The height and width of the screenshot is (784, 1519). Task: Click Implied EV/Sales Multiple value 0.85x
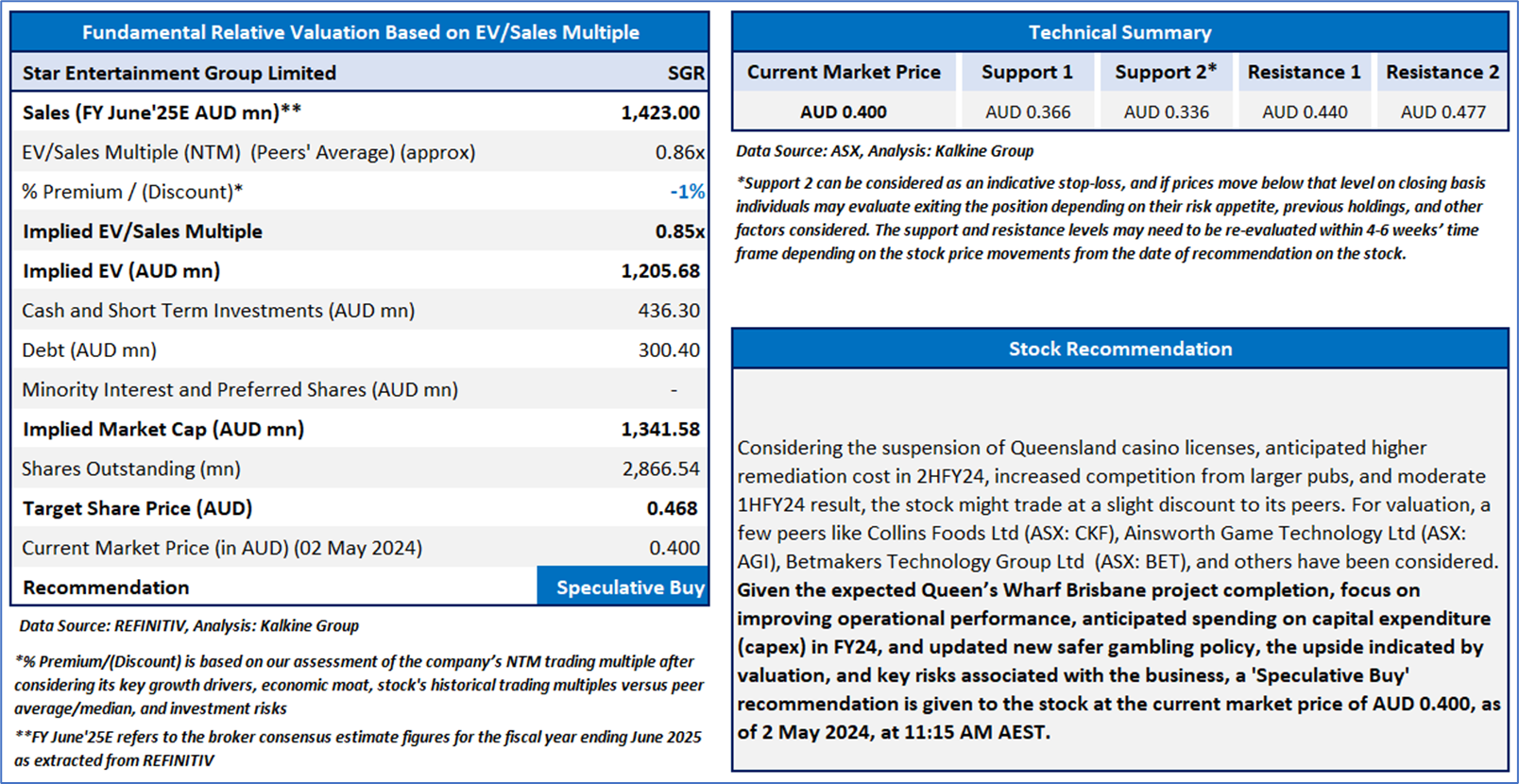[x=680, y=231]
